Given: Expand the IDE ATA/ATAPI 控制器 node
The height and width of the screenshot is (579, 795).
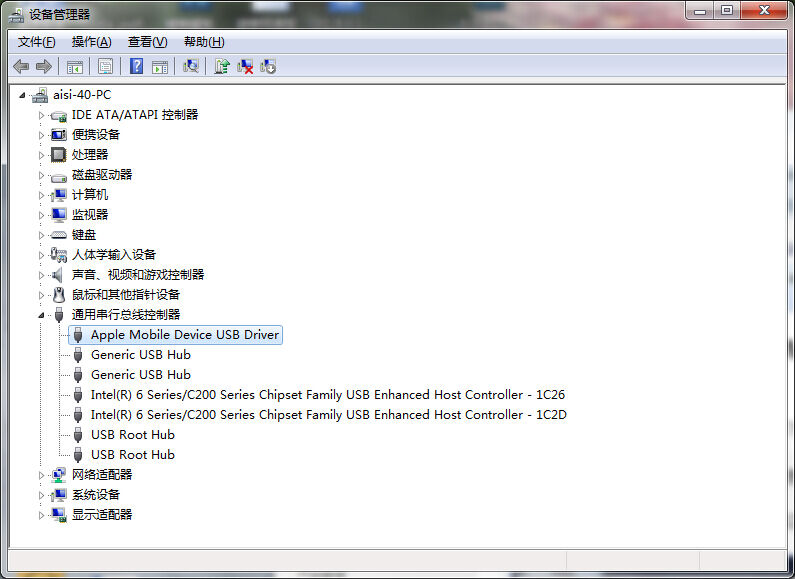Looking at the screenshot, I should [42, 115].
